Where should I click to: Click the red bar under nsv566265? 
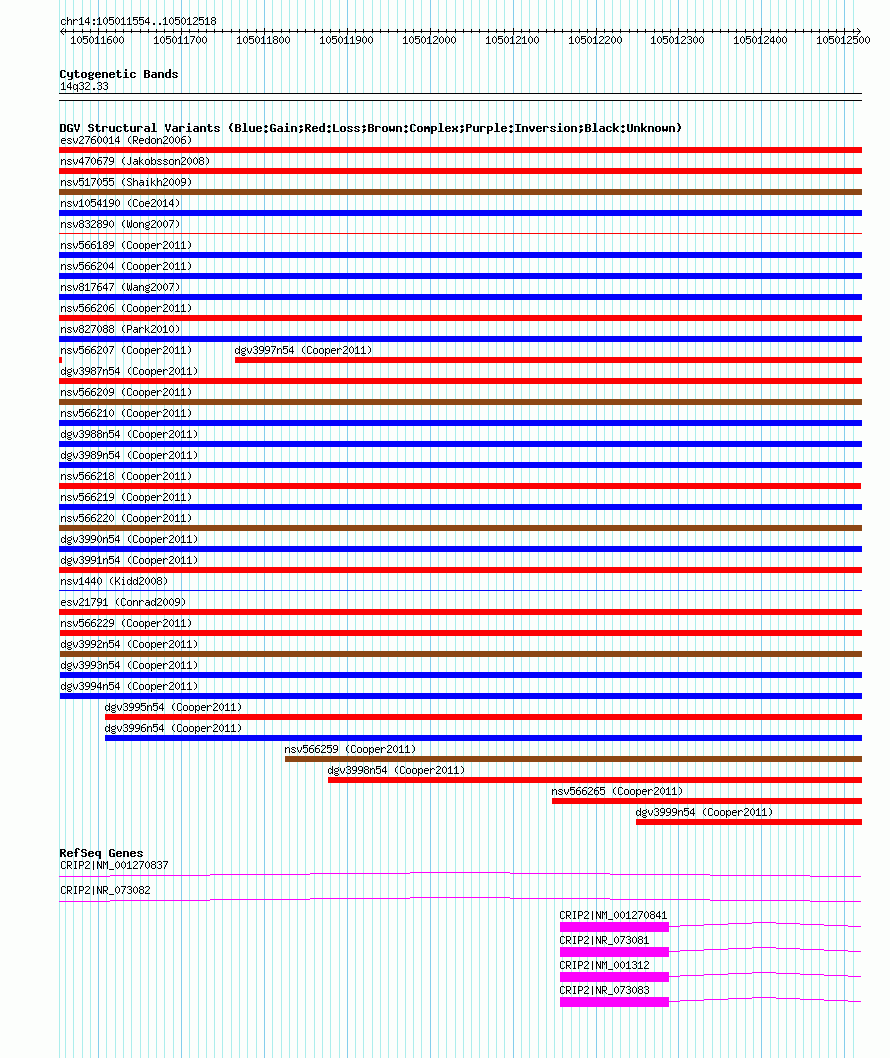pos(707,801)
